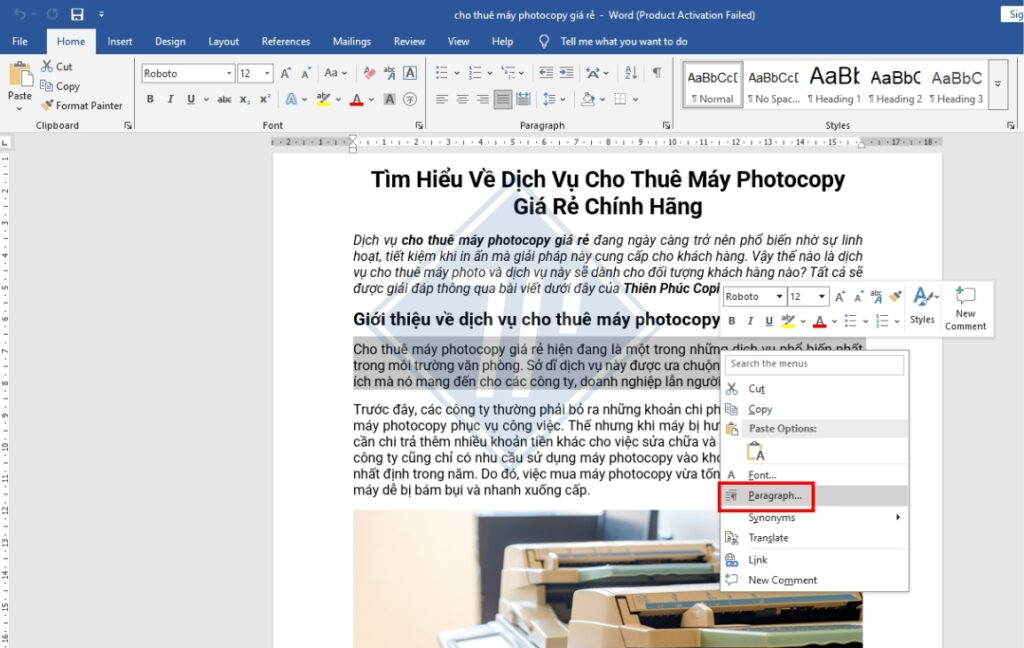Align text left in the ribbon

pos(442,99)
